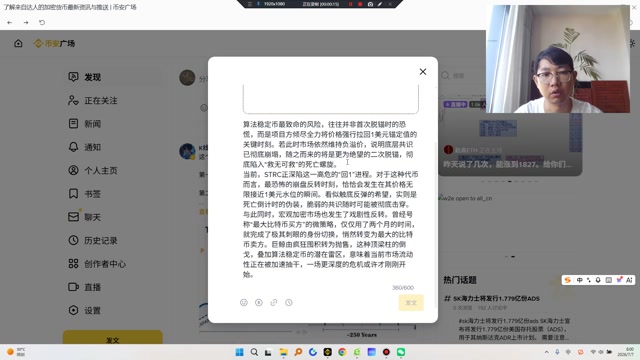Click the weather widget on the taskbar

tap(16, 351)
